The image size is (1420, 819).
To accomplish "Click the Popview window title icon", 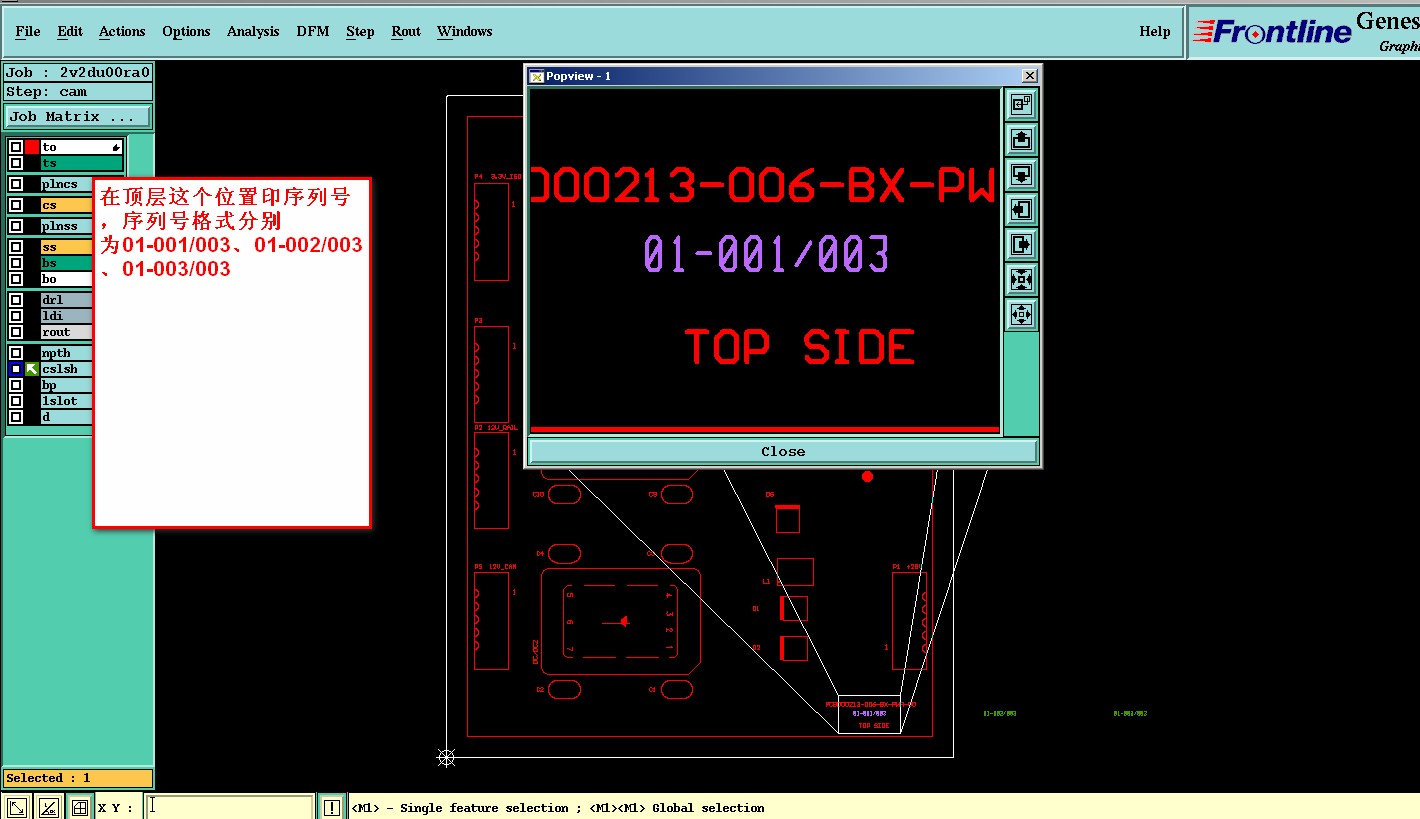I will coord(536,76).
